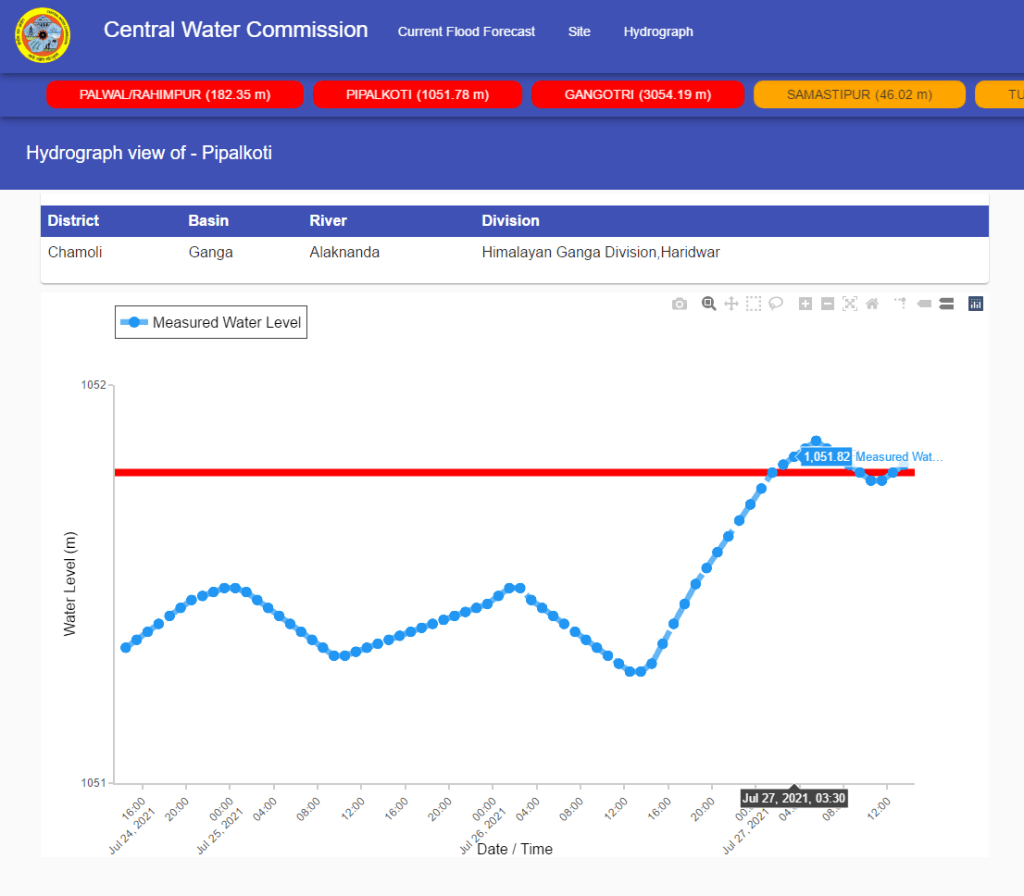This screenshot has height=896, width=1024.
Task: Enable show closest data on hover
Action: pyautogui.click(x=923, y=304)
